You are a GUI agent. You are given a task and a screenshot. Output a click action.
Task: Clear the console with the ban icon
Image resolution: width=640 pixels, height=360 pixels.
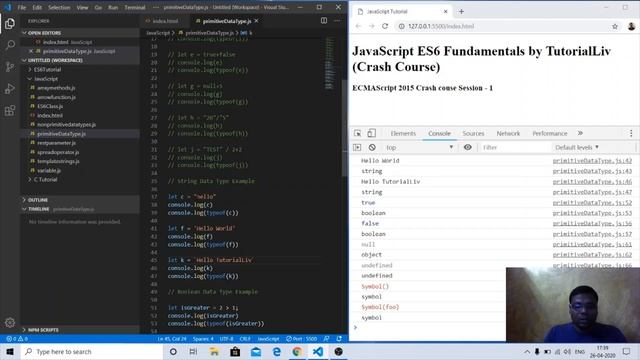click(372, 147)
